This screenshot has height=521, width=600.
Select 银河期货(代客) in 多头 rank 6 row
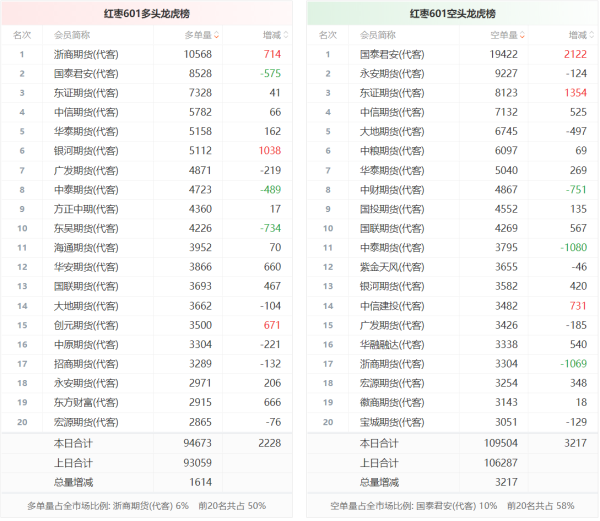(x=86, y=151)
